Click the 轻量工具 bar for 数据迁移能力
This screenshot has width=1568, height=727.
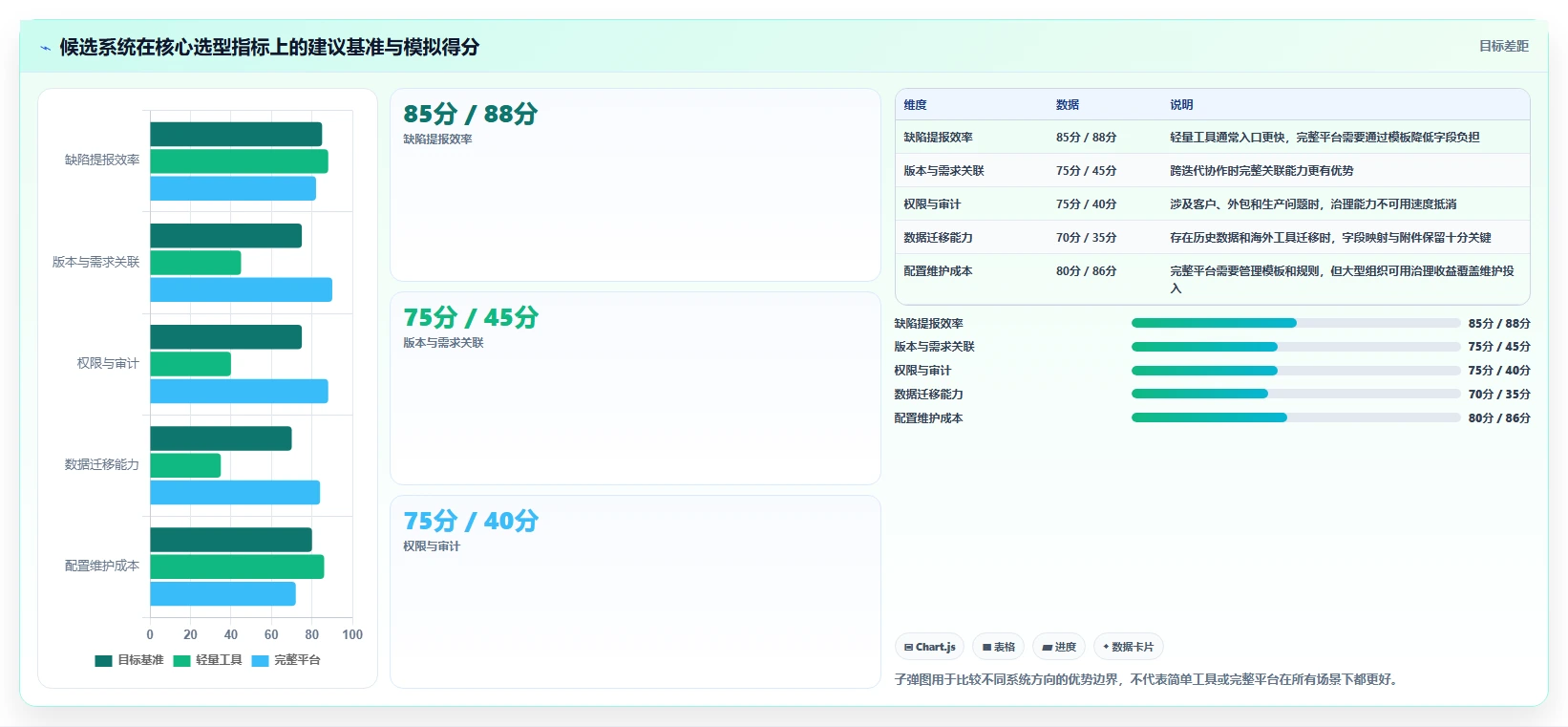(x=185, y=465)
